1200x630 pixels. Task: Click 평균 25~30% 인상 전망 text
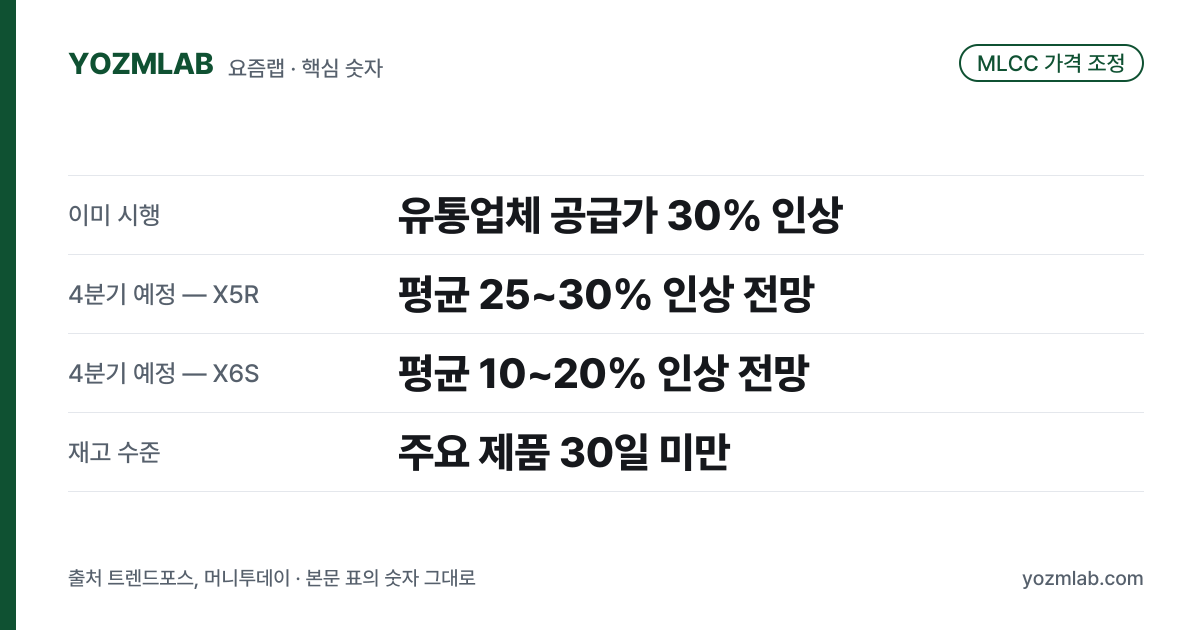(605, 294)
